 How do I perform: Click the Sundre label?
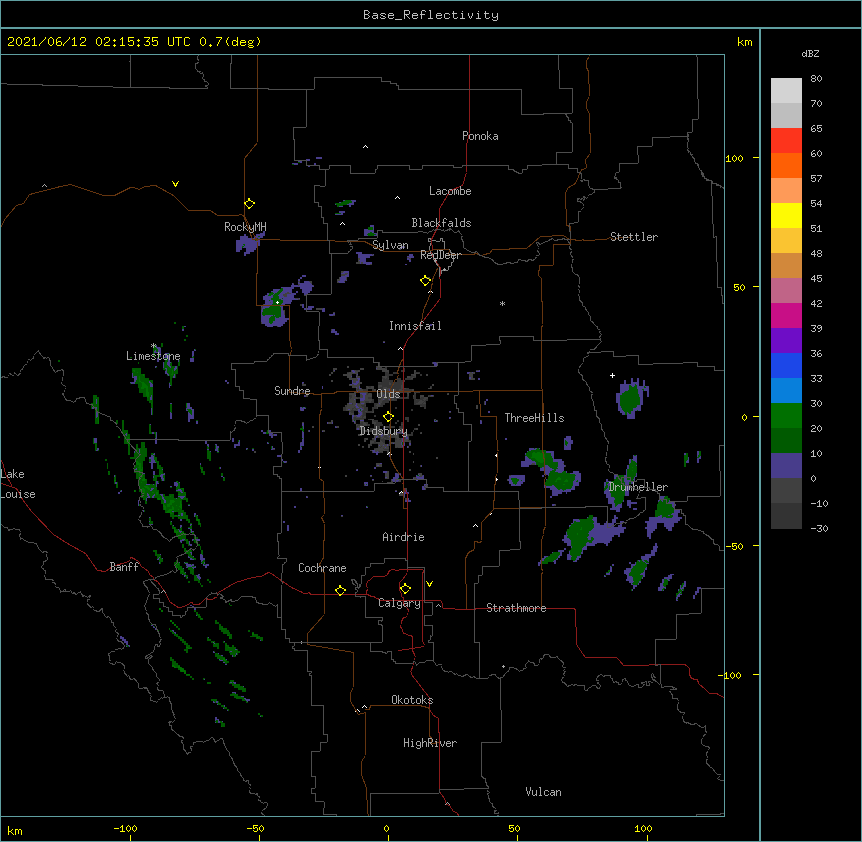292,391
